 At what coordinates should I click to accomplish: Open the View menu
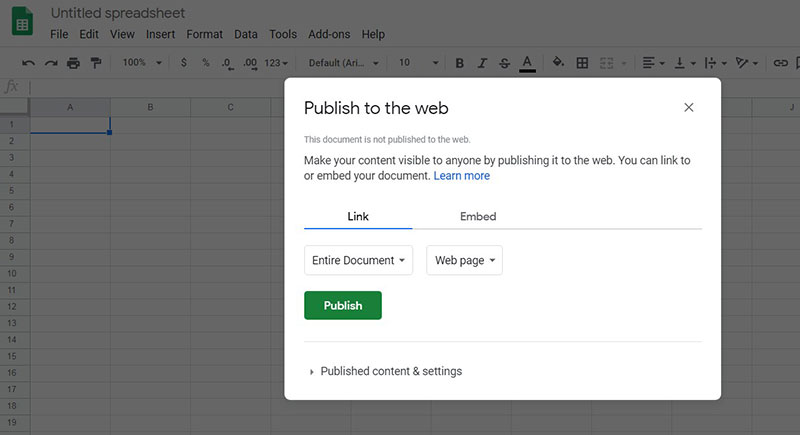[122, 34]
